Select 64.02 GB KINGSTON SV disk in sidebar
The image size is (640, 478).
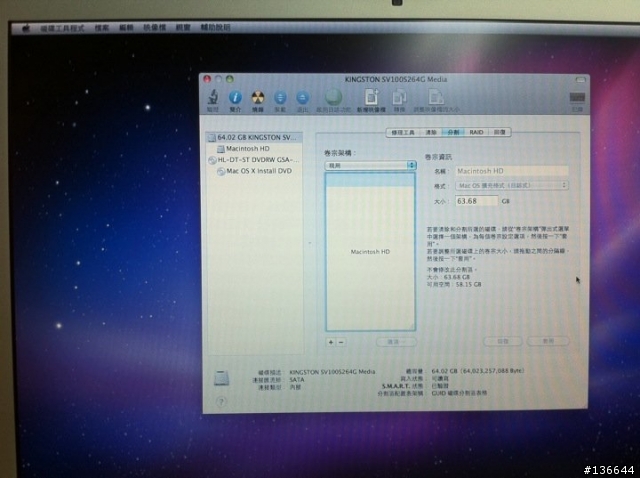pos(255,138)
